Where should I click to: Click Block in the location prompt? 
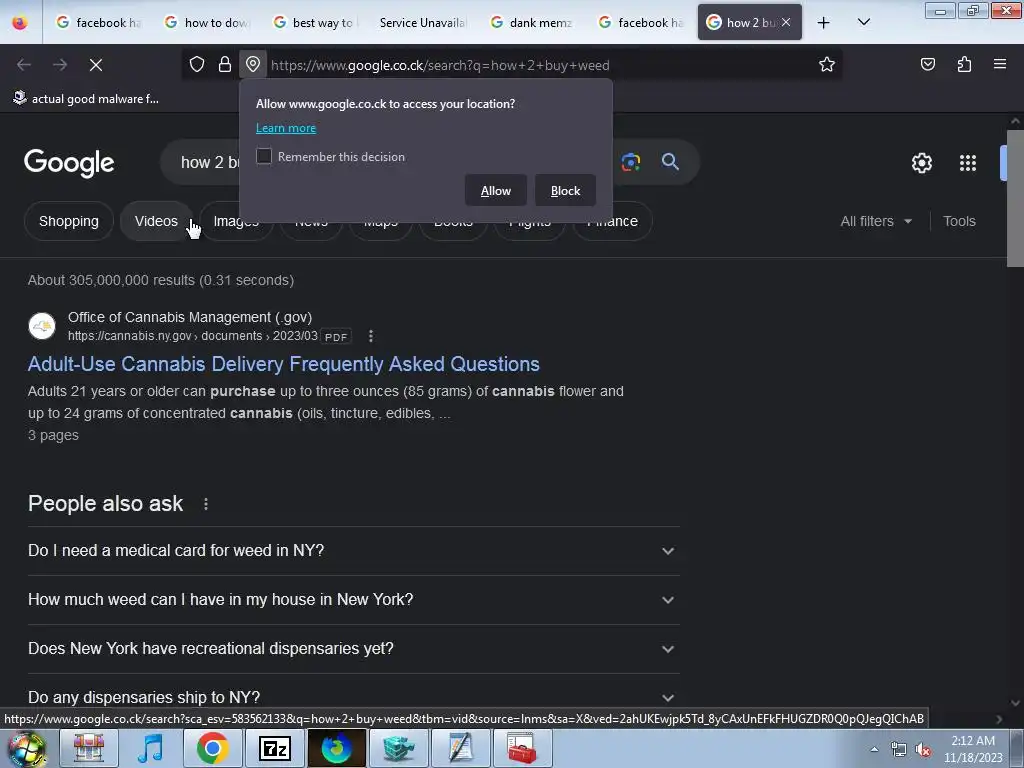(566, 191)
